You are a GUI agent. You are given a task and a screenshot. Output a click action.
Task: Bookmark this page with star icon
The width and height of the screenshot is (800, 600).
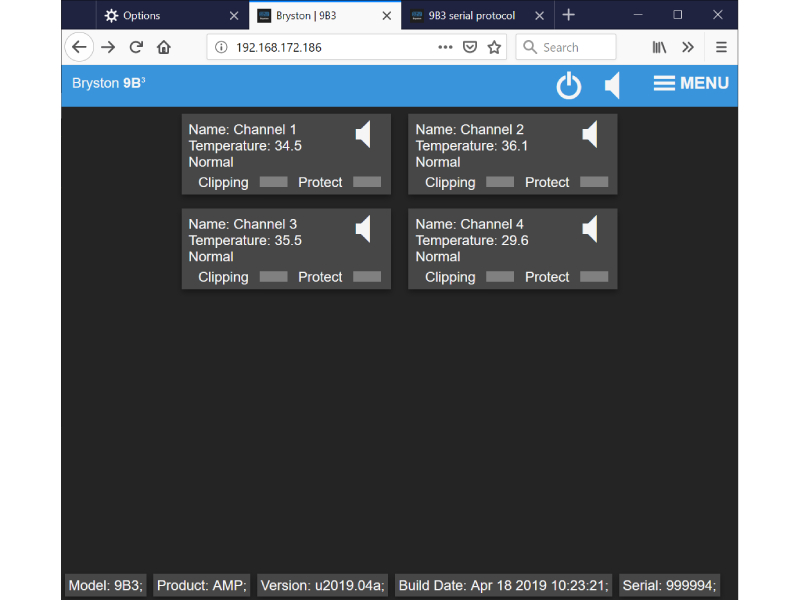tap(494, 47)
